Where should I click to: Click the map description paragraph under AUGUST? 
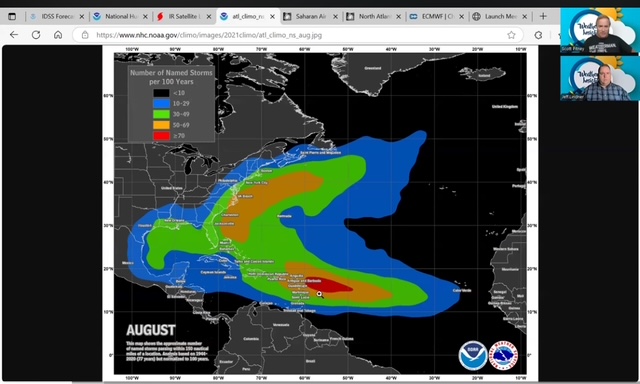pyautogui.click(x=167, y=351)
